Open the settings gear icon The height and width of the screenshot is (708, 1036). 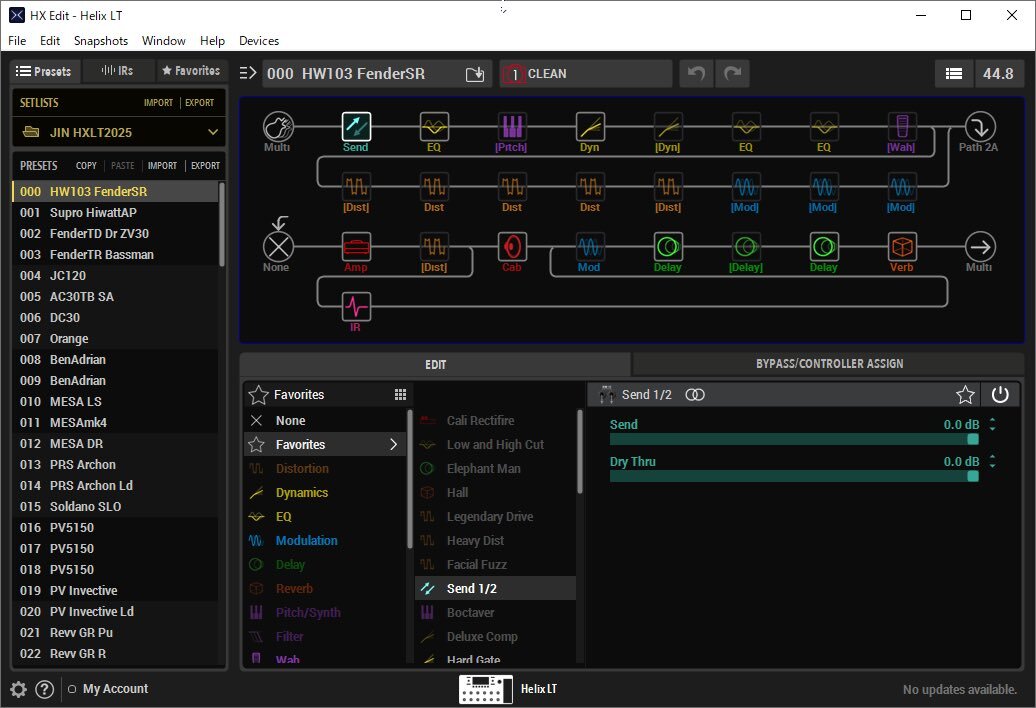point(18,689)
